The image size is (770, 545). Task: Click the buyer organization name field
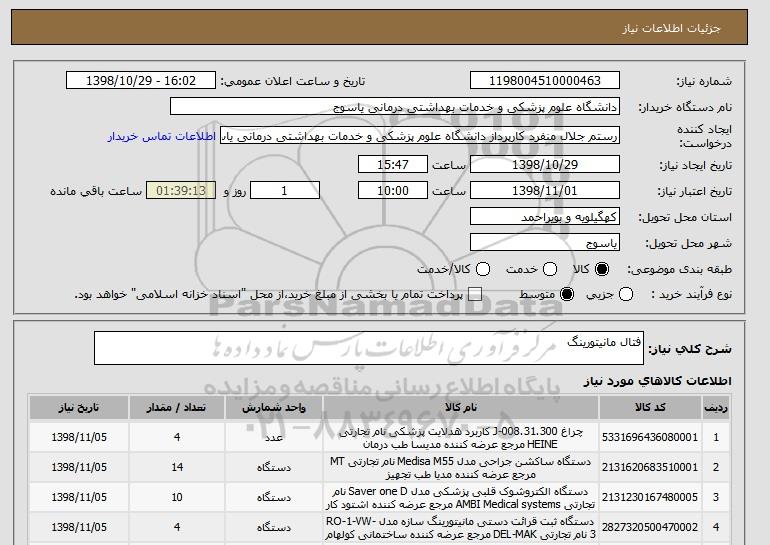click(x=395, y=107)
